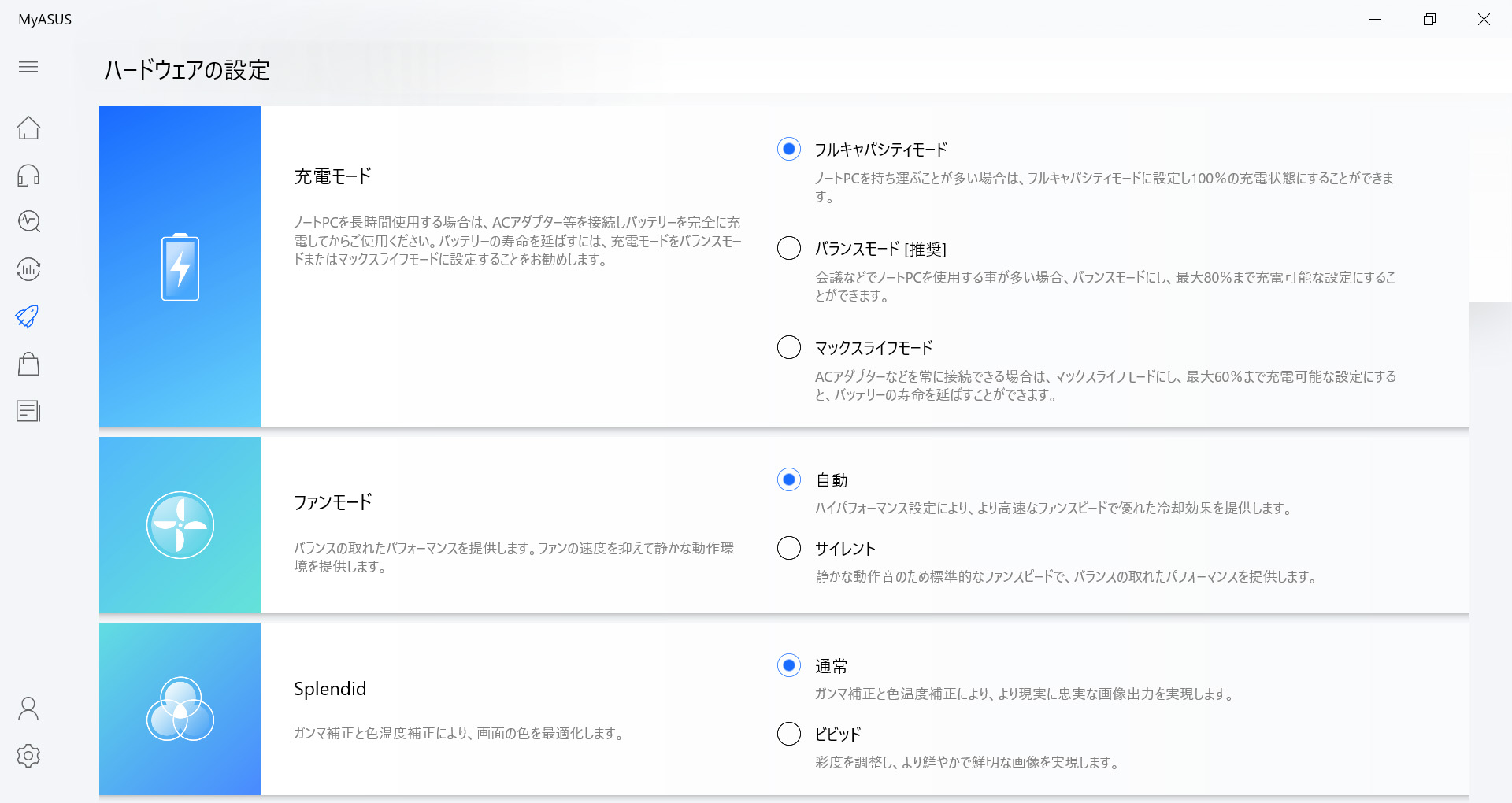The width and height of the screenshot is (1512, 803).
Task: Open the hamburger navigation menu
Action: (x=28, y=68)
